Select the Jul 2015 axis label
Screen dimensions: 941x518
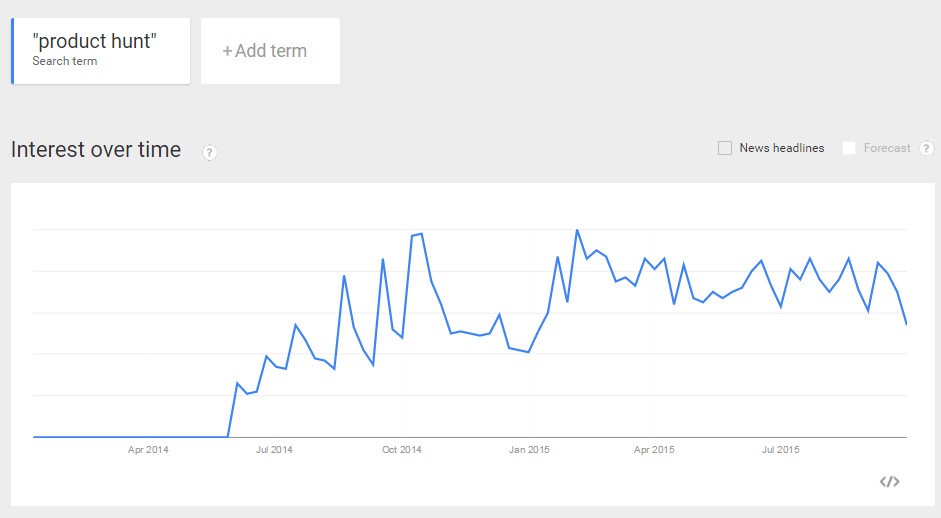(x=780, y=450)
